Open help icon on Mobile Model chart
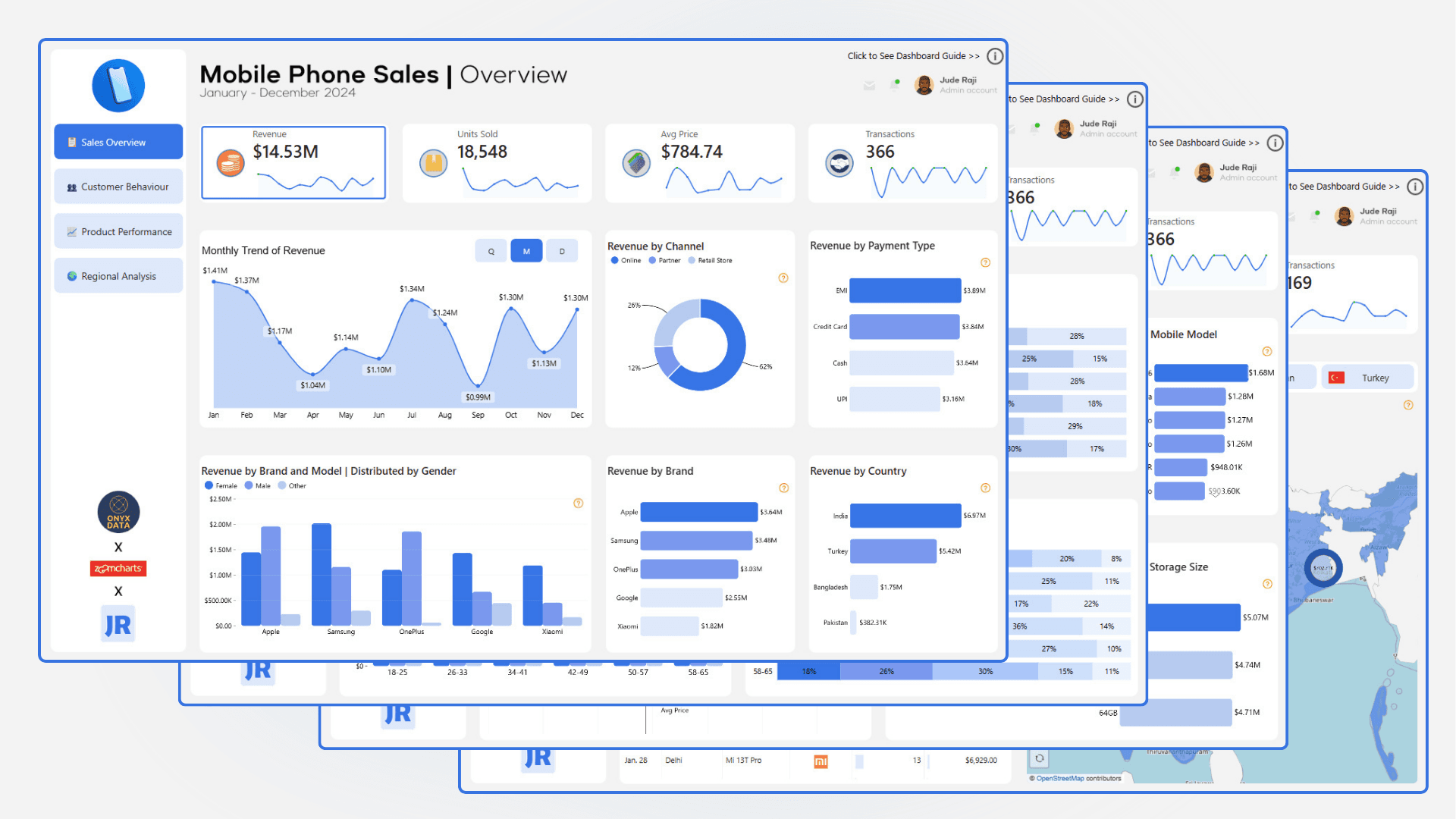1456x819 pixels. 1267,351
